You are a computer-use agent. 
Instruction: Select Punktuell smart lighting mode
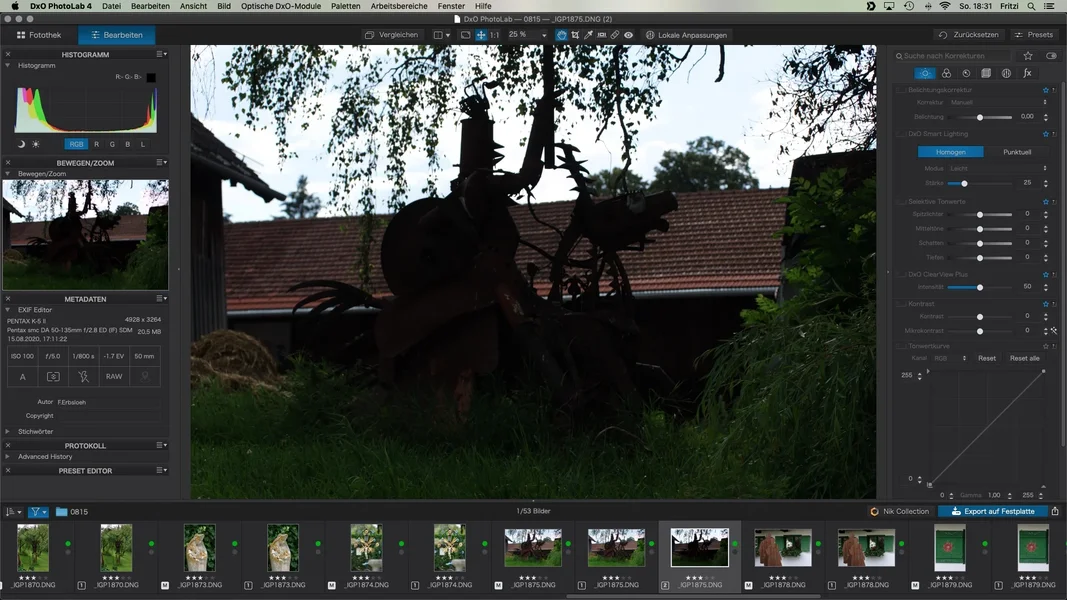point(1017,152)
